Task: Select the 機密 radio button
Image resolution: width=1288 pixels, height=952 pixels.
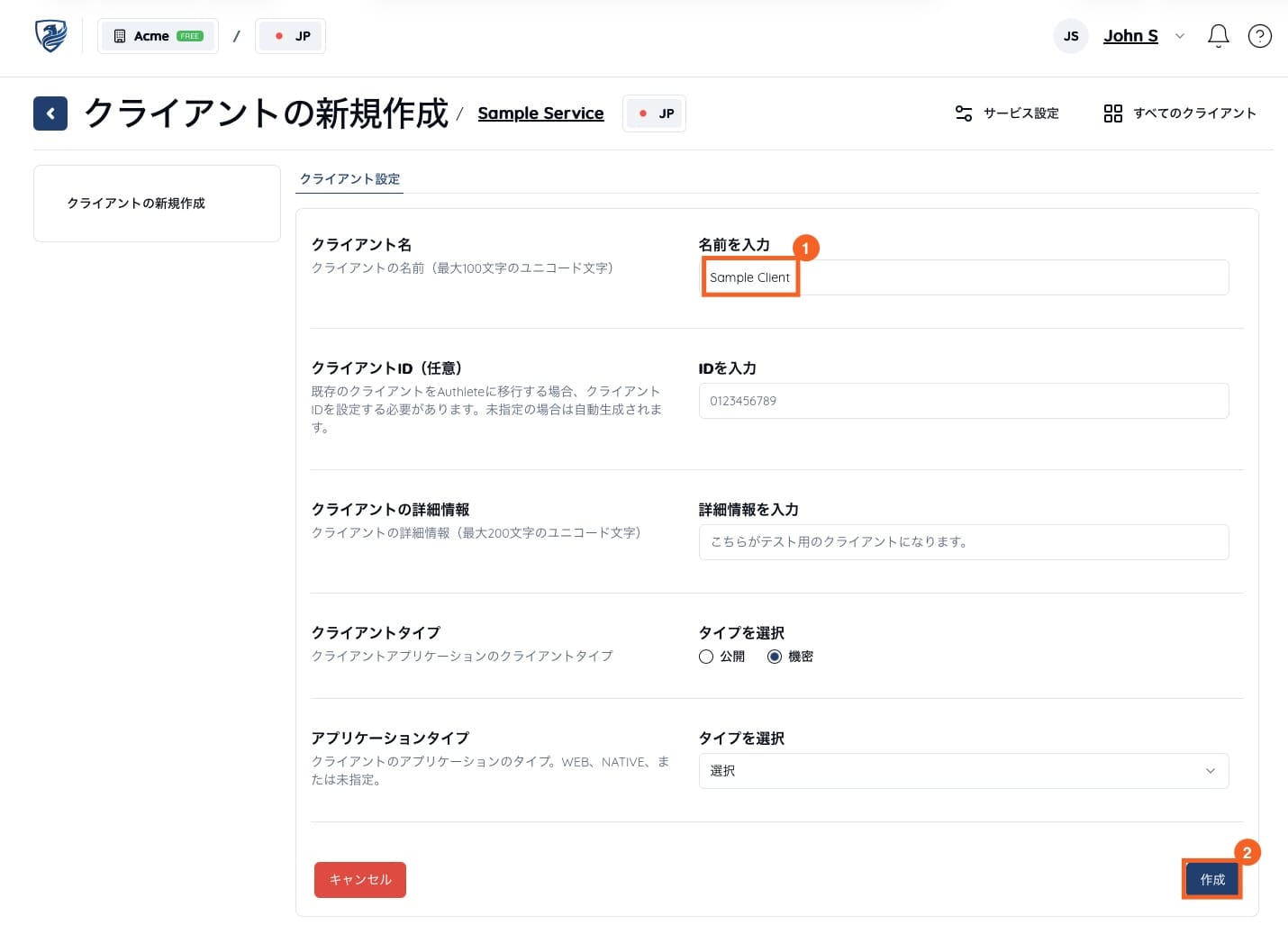Action: (774, 657)
